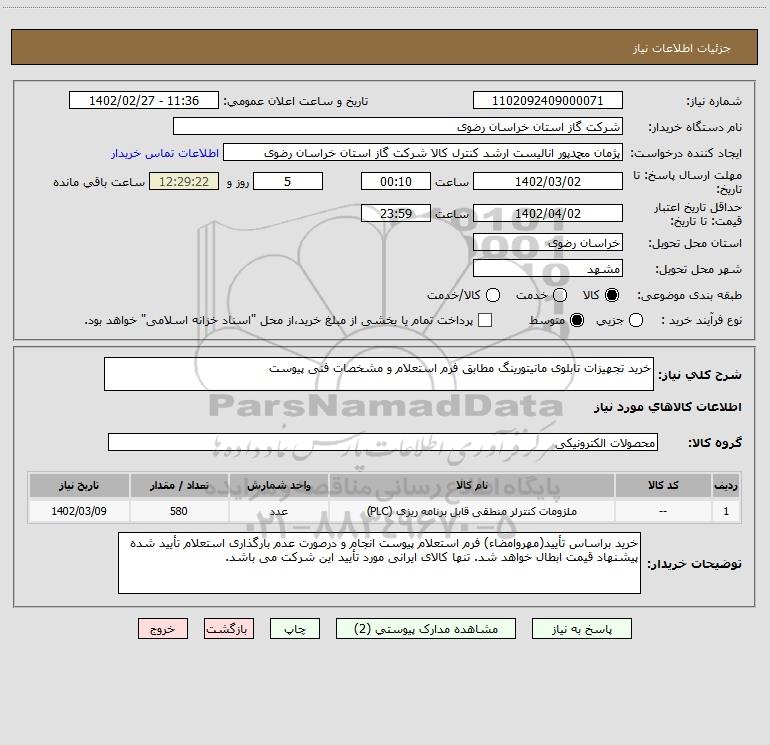Click the شماره نیاز field 1102092409000071
This screenshot has height=745, width=770.
pyautogui.click(x=548, y=101)
